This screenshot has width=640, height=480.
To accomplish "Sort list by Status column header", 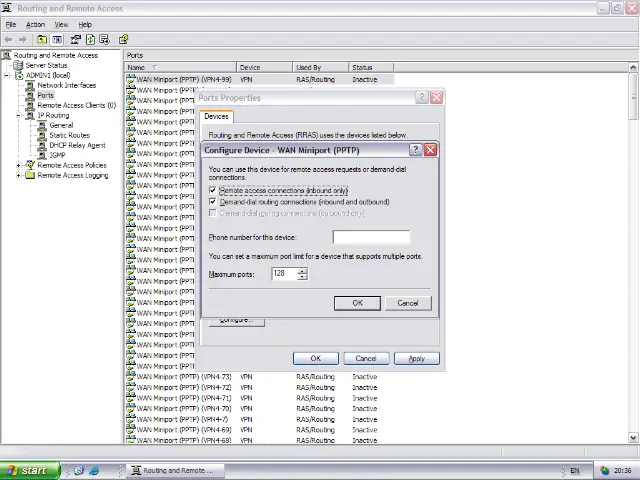I will tap(371, 67).
